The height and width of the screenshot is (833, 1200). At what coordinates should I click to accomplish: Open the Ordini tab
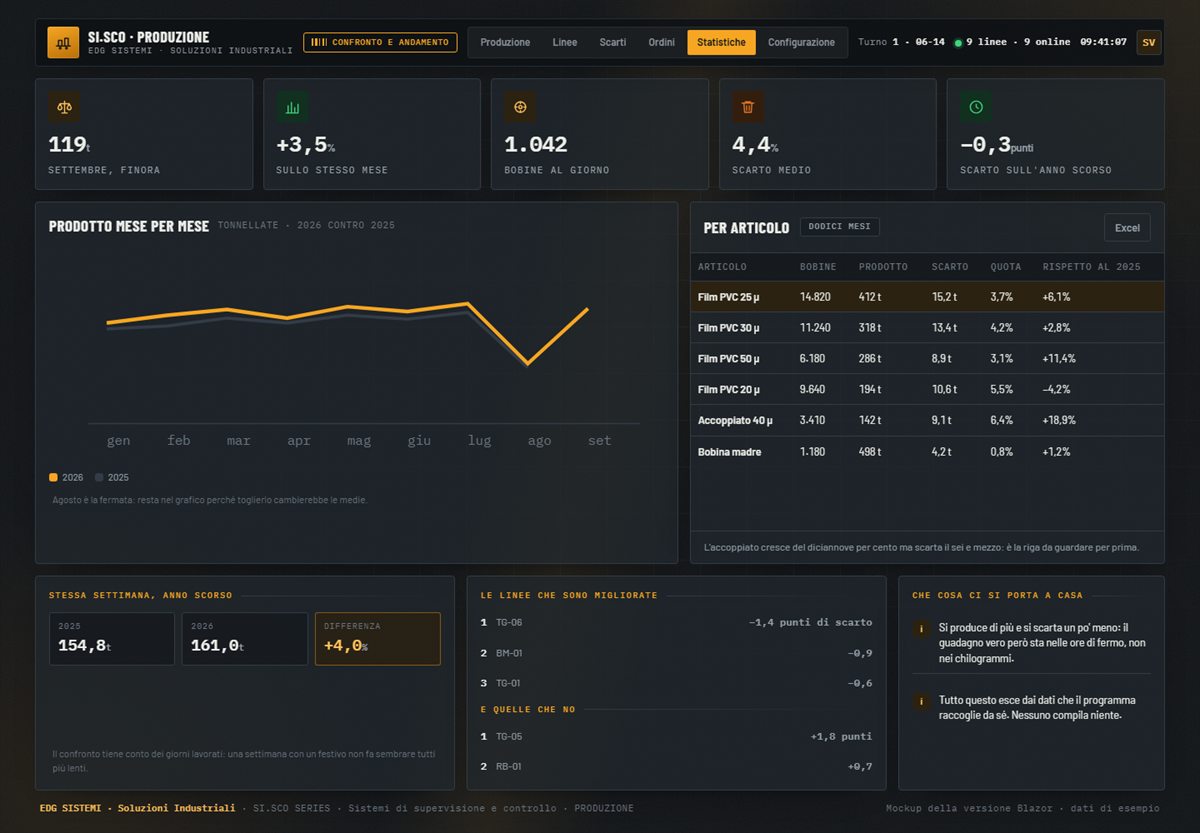661,43
